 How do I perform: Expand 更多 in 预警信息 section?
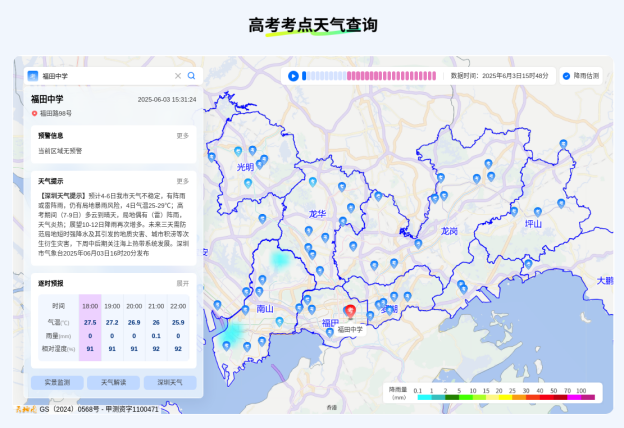pos(183,135)
